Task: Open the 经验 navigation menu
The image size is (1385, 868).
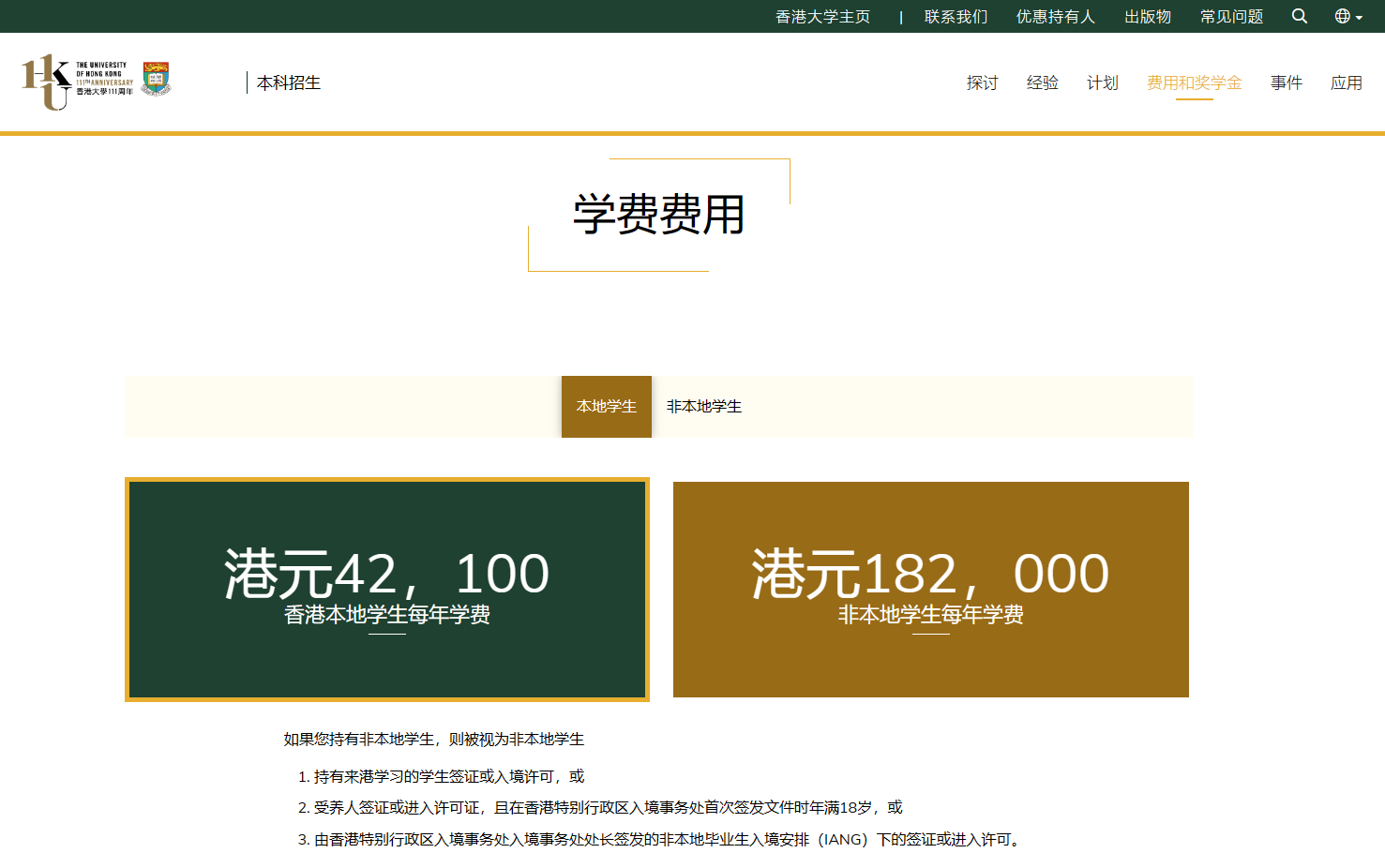Action: pyautogui.click(x=1042, y=82)
